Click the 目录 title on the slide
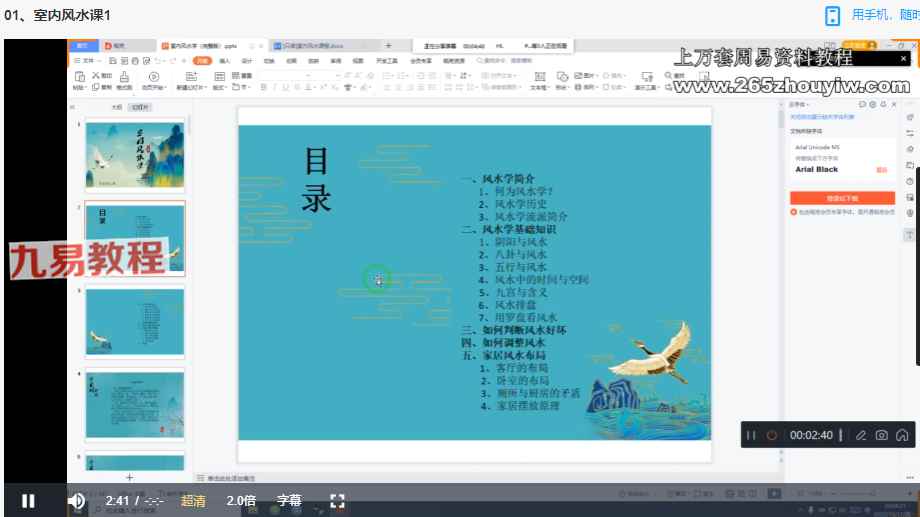The width and height of the screenshot is (920, 517). click(x=316, y=180)
